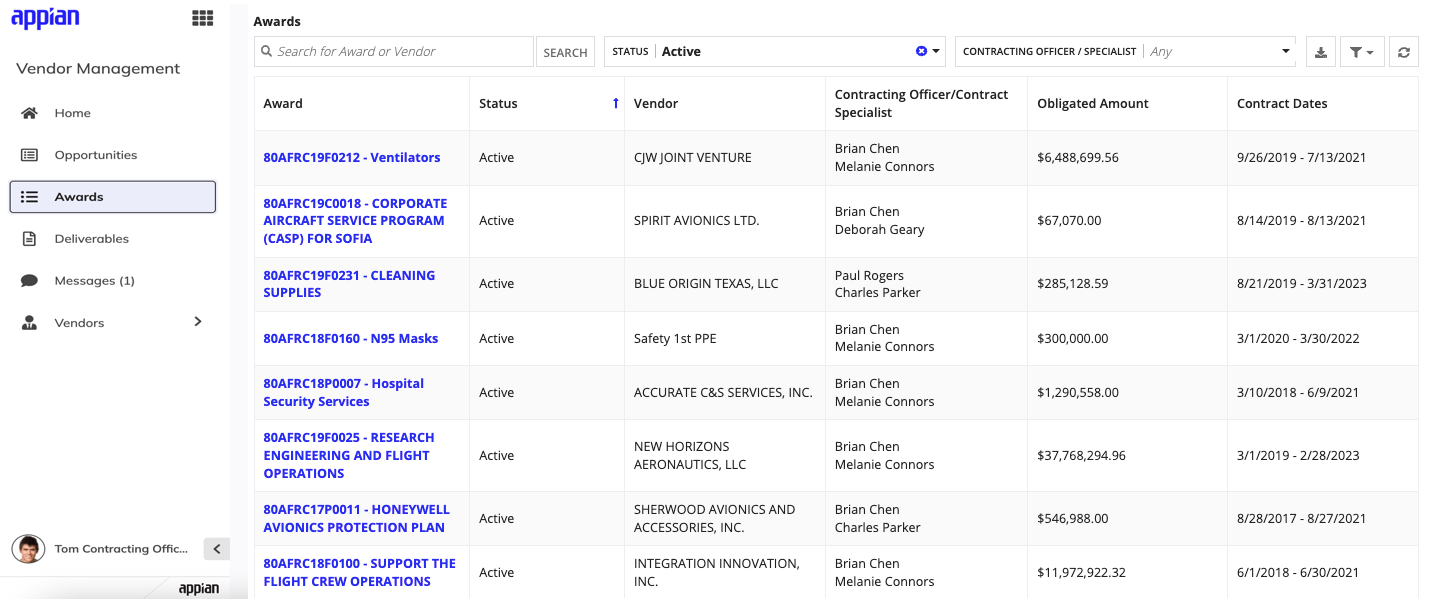Click the Vendor Management site title
Image resolution: width=1441 pixels, height=599 pixels.
pos(98,69)
